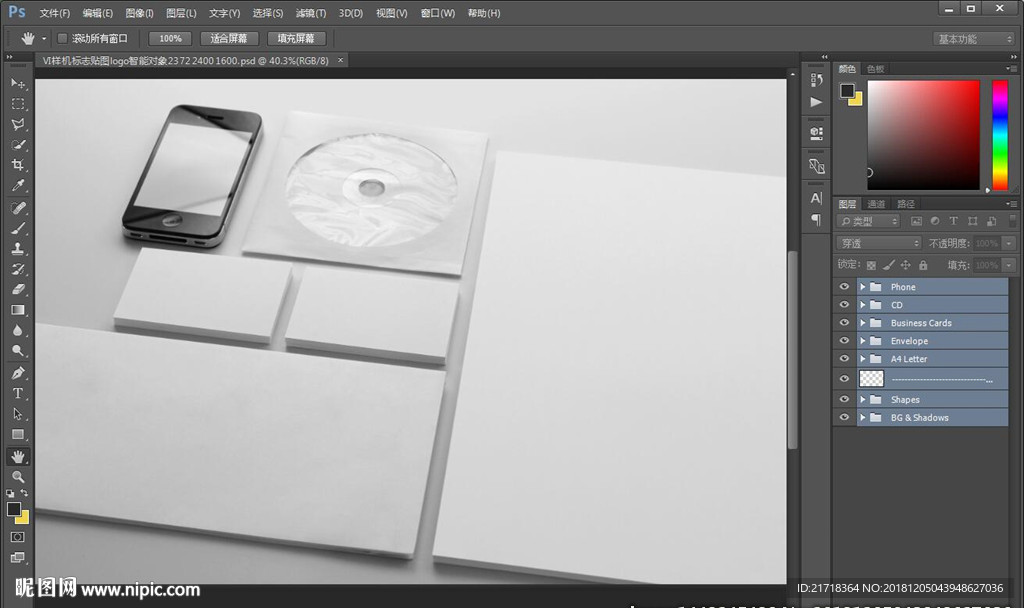Toggle visibility of the Shapes group
Screen dimensions: 1024x608
844,400
